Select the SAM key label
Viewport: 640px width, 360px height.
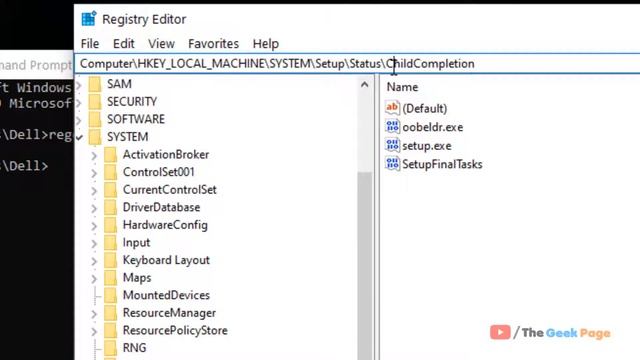click(x=119, y=84)
